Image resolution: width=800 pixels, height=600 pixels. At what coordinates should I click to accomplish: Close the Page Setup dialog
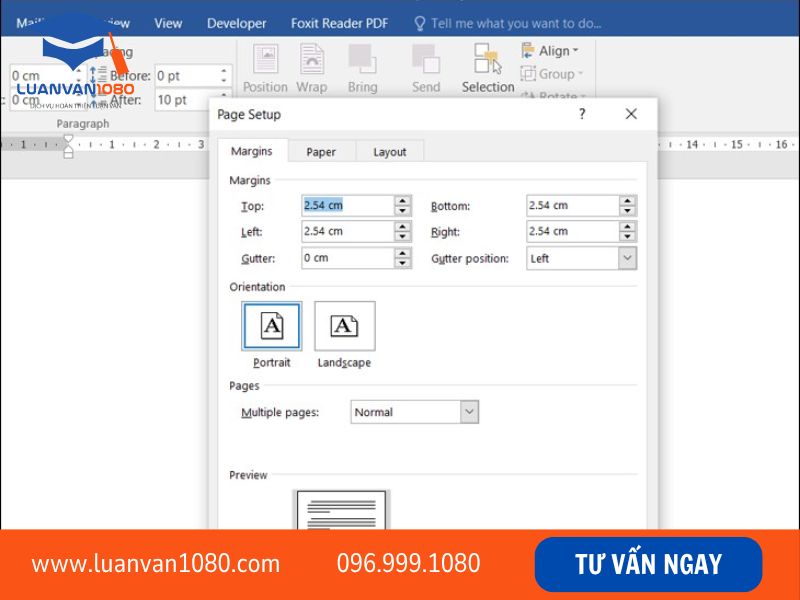[631, 114]
